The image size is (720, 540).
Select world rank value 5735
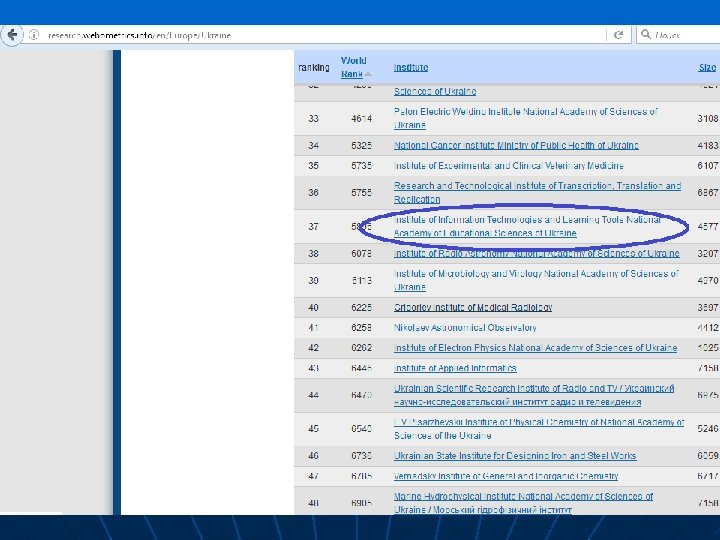361,166
